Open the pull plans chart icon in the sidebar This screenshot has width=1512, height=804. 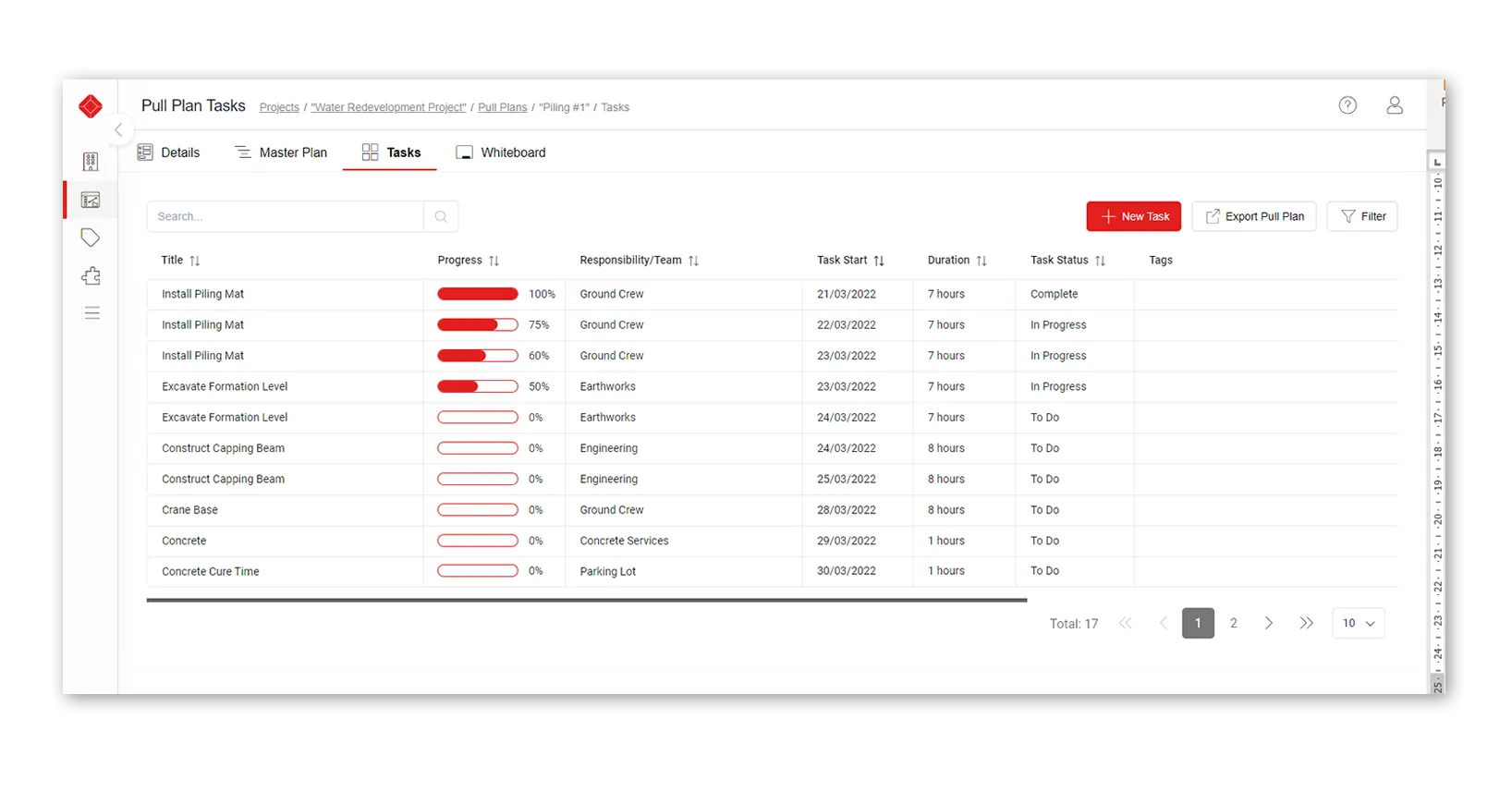(x=91, y=200)
